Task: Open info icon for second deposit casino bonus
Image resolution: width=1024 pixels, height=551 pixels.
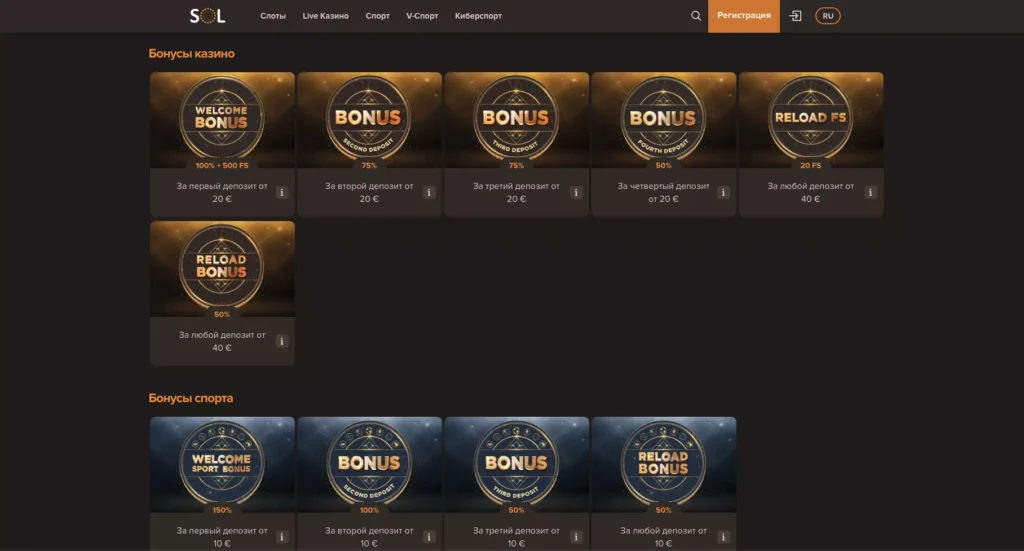Action: point(429,193)
